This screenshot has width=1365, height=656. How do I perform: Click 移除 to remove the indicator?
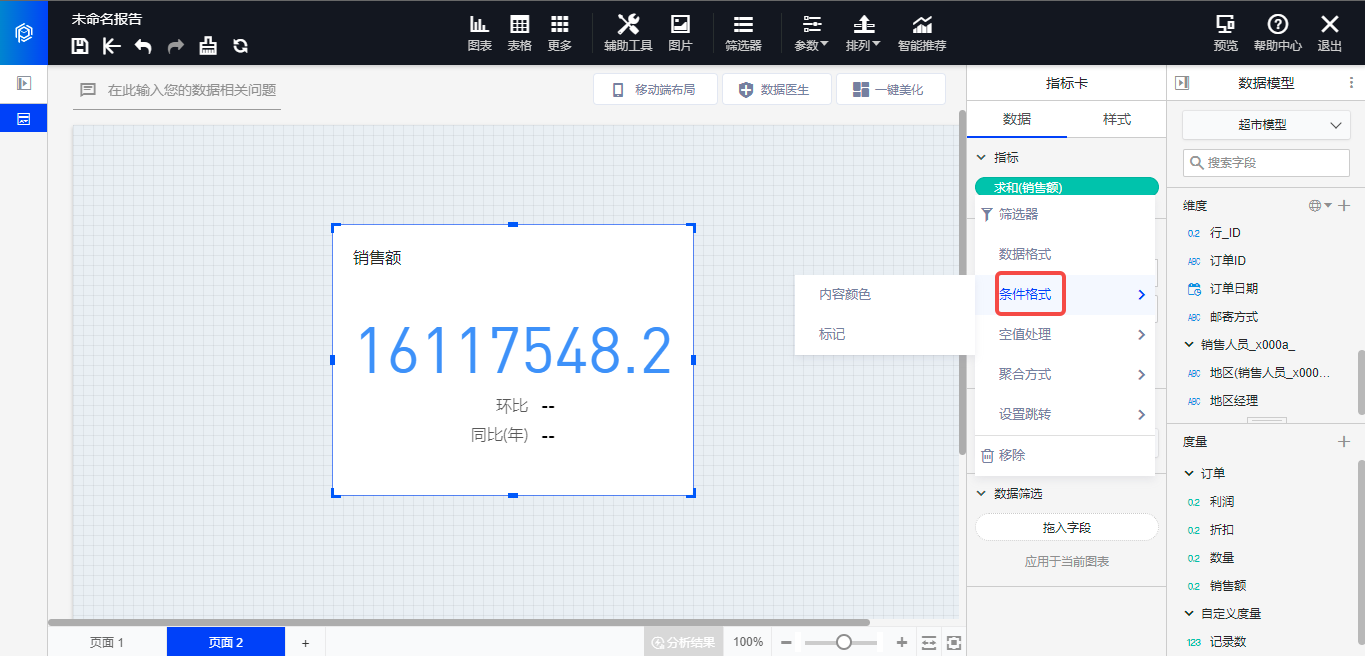coord(1065,455)
